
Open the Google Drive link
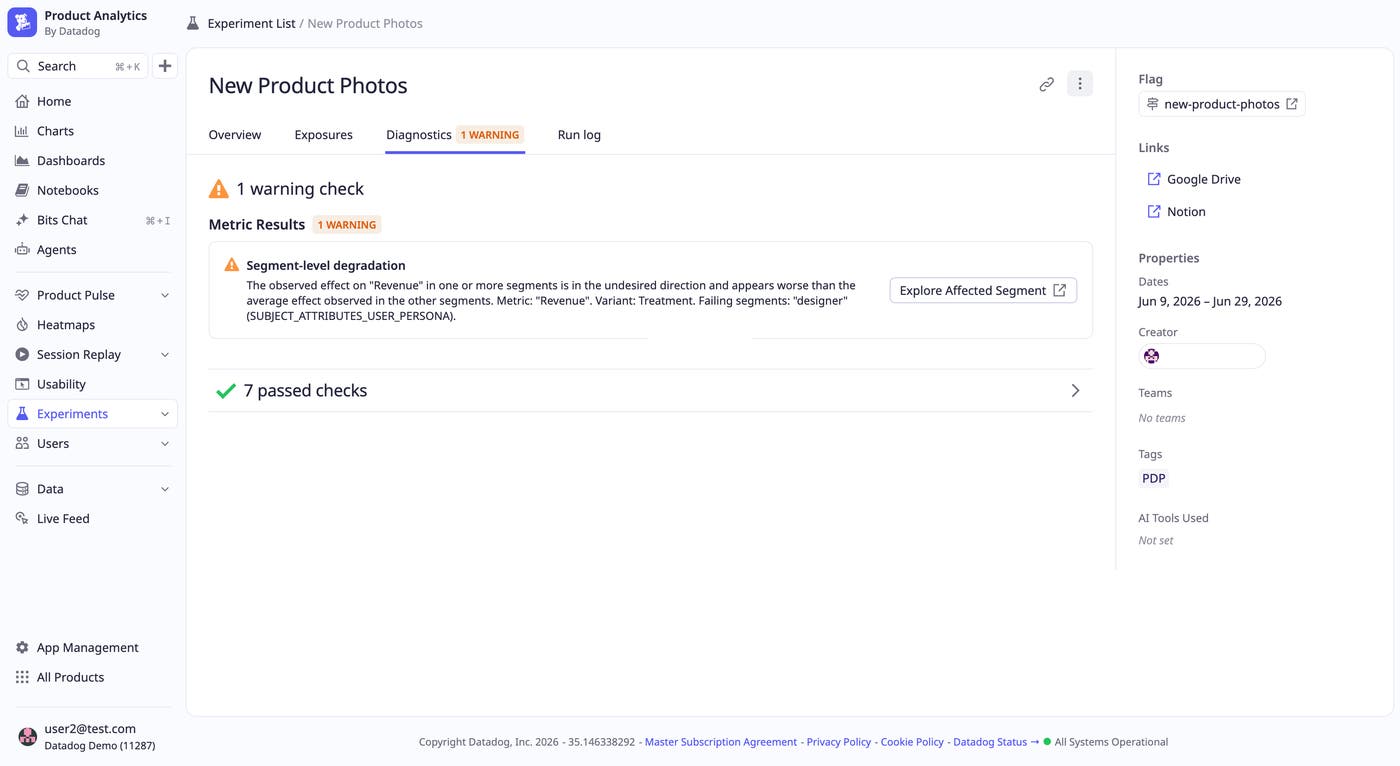1194,179
